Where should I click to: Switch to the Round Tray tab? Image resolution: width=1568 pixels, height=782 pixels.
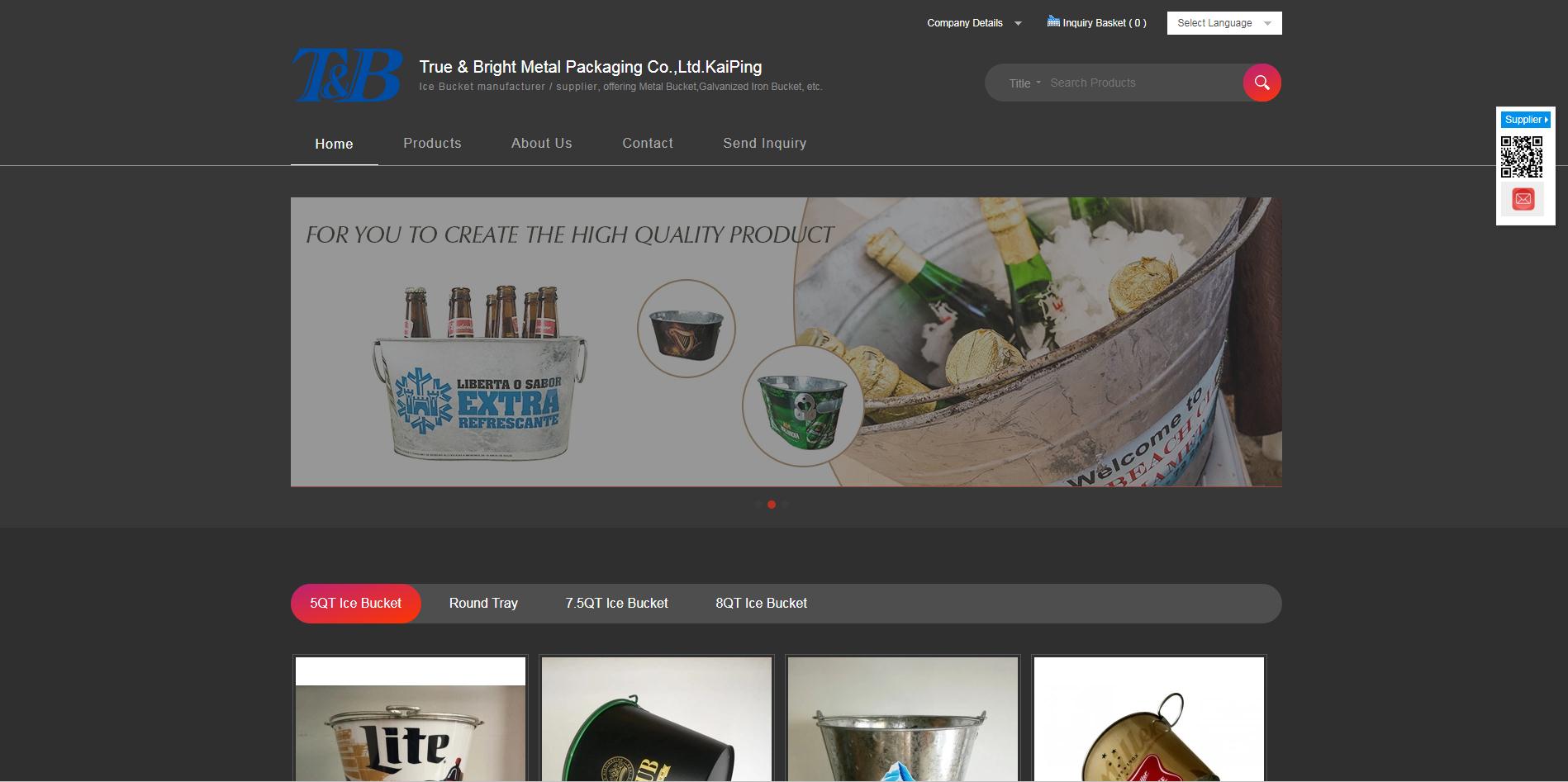point(483,604)
